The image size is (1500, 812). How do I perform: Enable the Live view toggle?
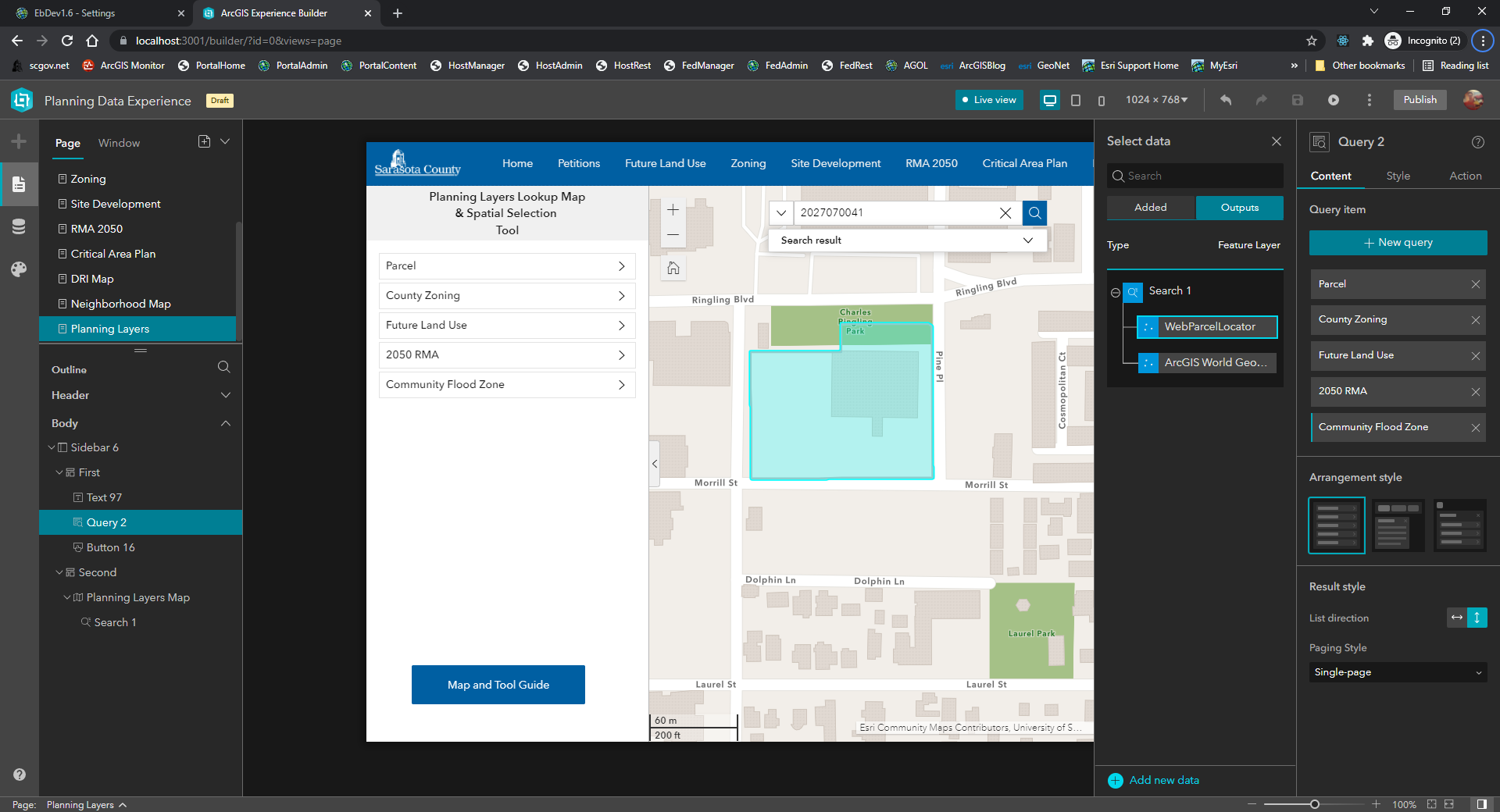(988, 100)
